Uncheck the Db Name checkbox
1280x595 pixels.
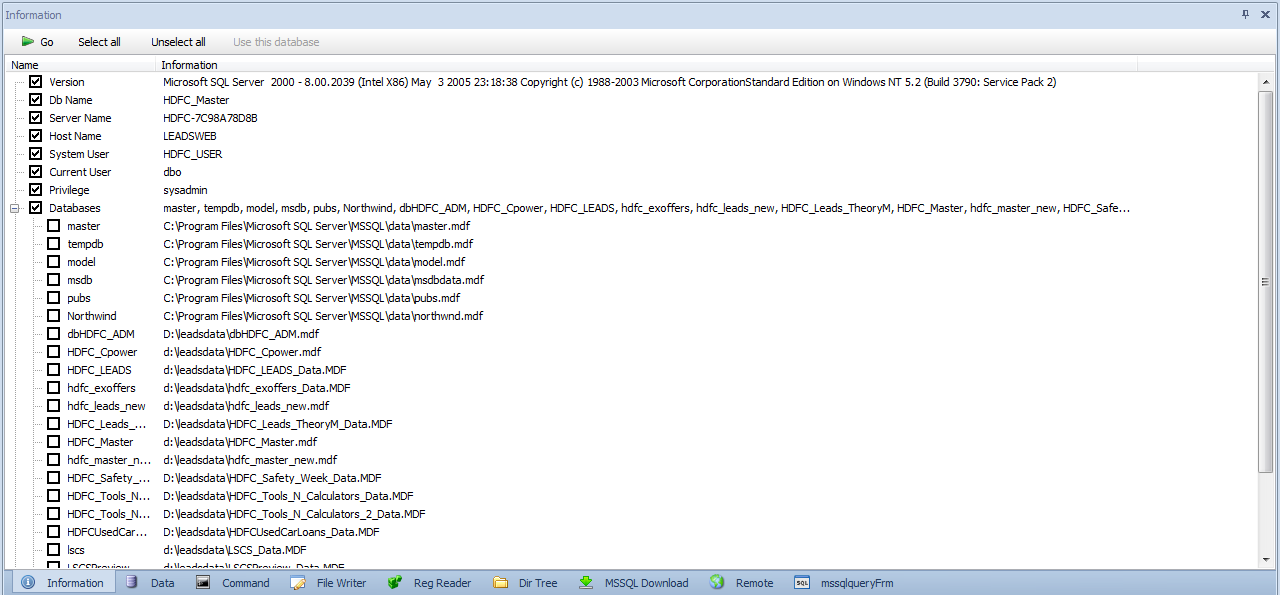coord(36,100)
